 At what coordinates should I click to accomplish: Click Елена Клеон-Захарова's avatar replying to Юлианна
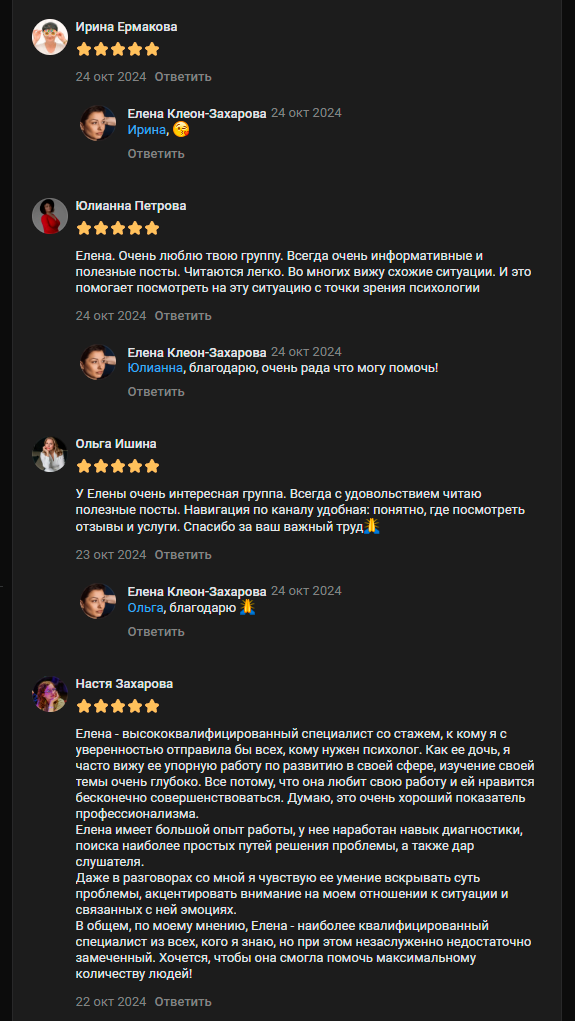pos(98,362)
